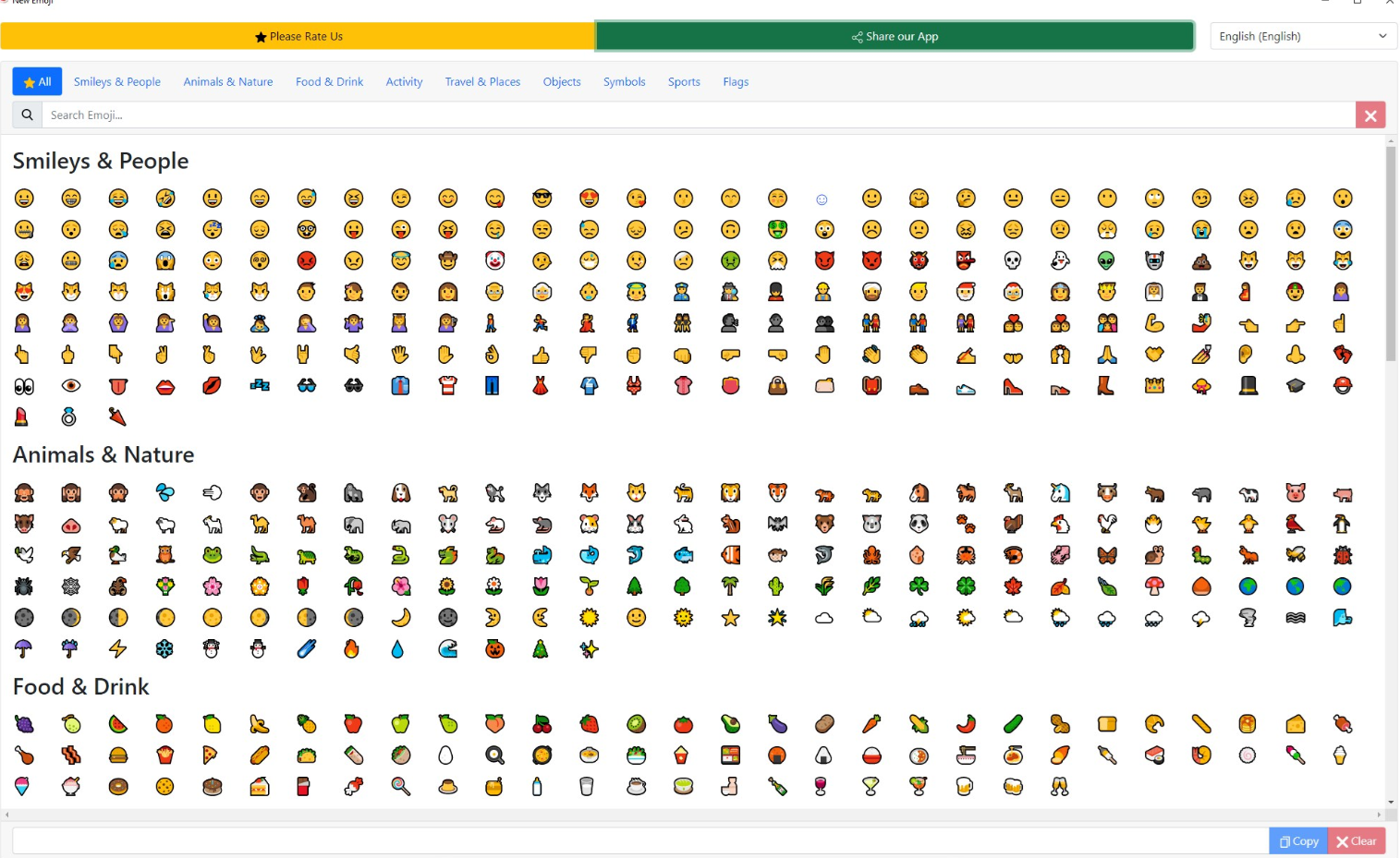Insert the cowboy hat face emoji
Viewport: 1400px width, 858px height.
[447, 260]
